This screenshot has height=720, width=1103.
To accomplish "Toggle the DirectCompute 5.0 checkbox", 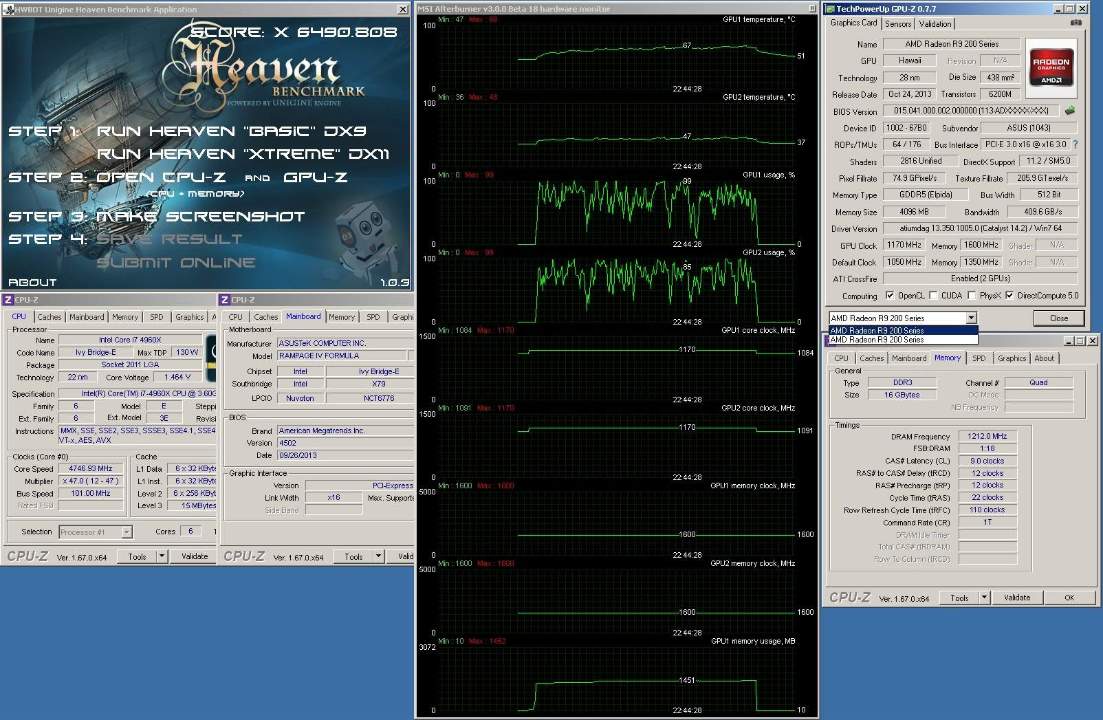I will pos(1009,295).
